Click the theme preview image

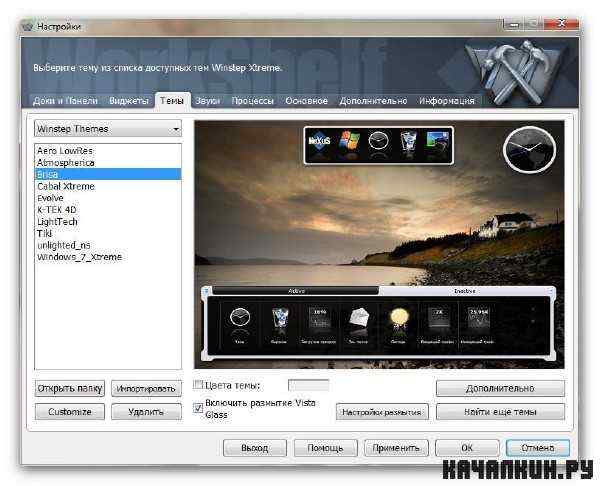379,245
